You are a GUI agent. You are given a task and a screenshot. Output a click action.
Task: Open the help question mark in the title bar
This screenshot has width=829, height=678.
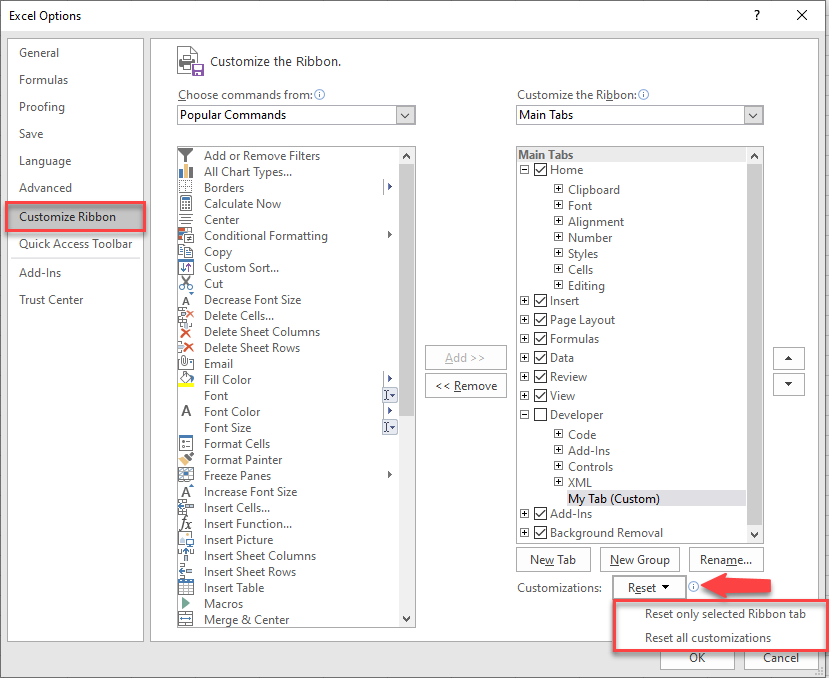pyautogui.click(x=757, y=15)
